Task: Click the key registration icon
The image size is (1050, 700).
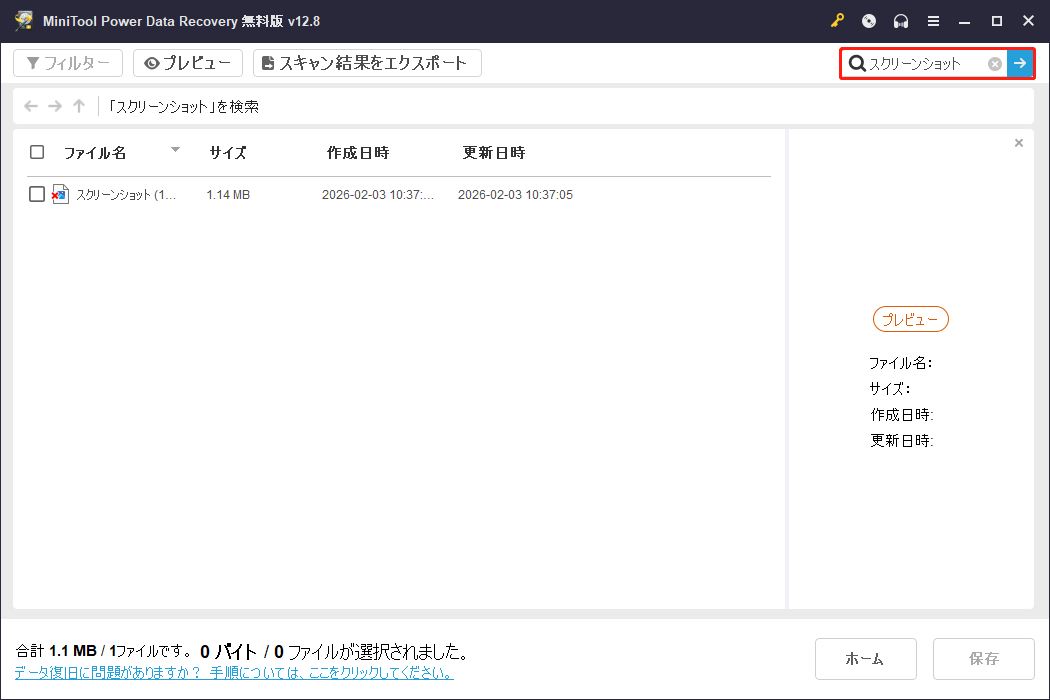Action: point(837,21)
